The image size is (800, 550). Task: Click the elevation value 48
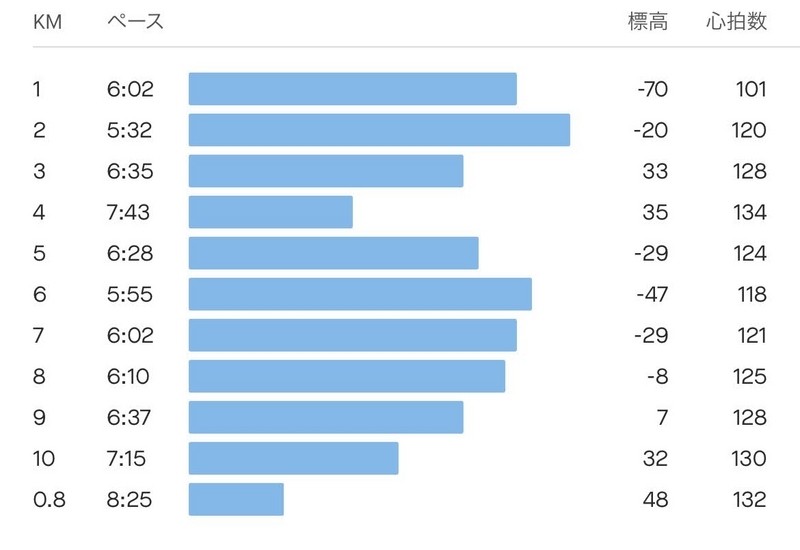click(x=656, y=499)
